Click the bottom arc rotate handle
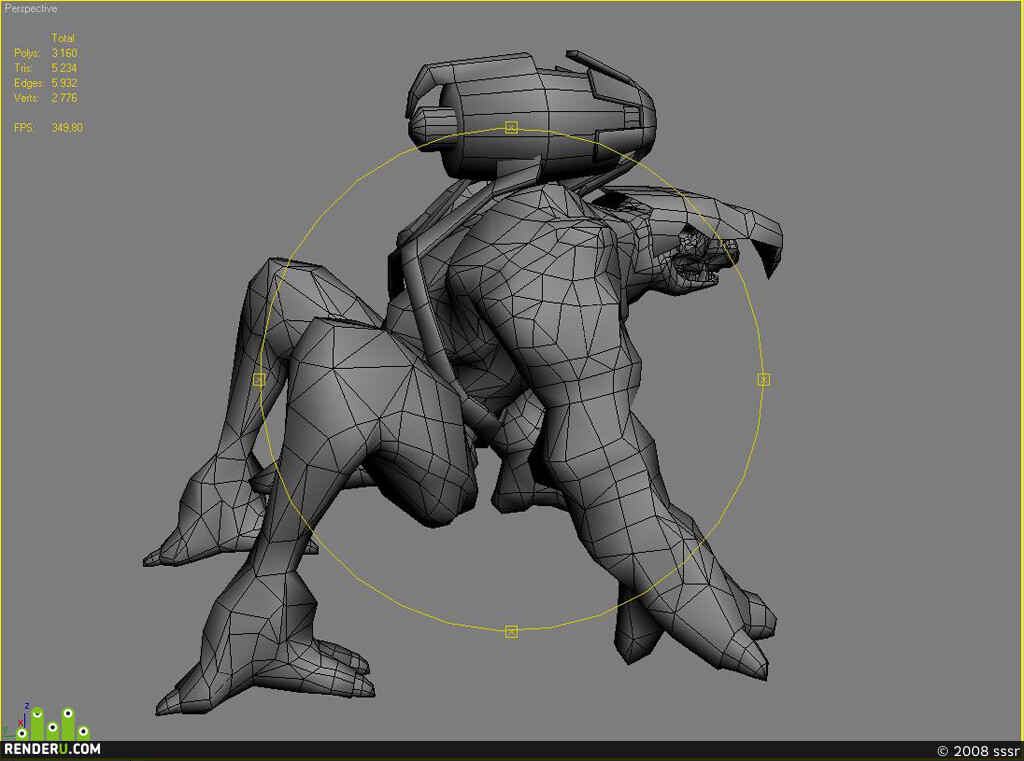 [x=511, y=631]
